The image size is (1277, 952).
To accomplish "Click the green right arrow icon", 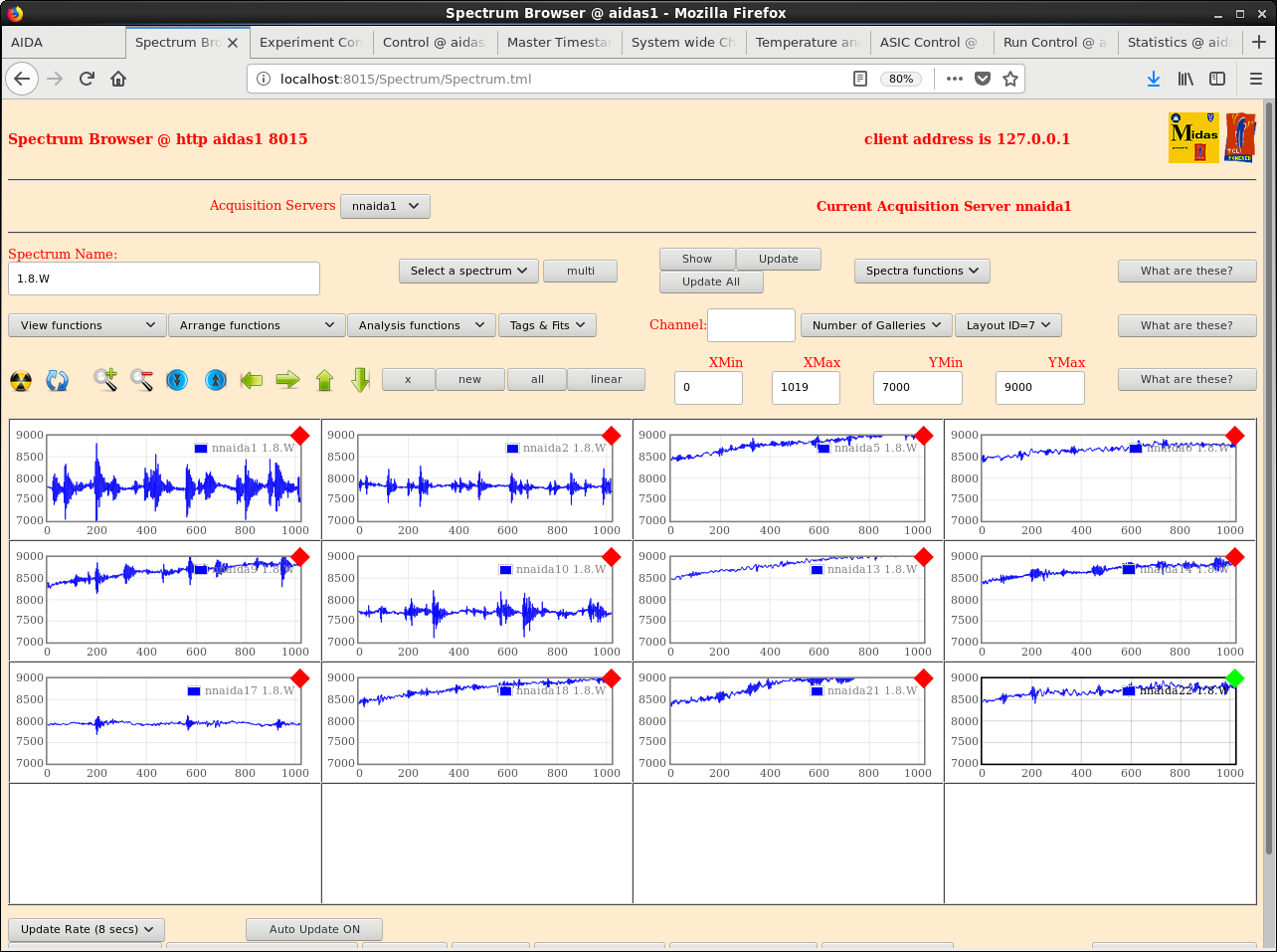I will pos(288,380).
